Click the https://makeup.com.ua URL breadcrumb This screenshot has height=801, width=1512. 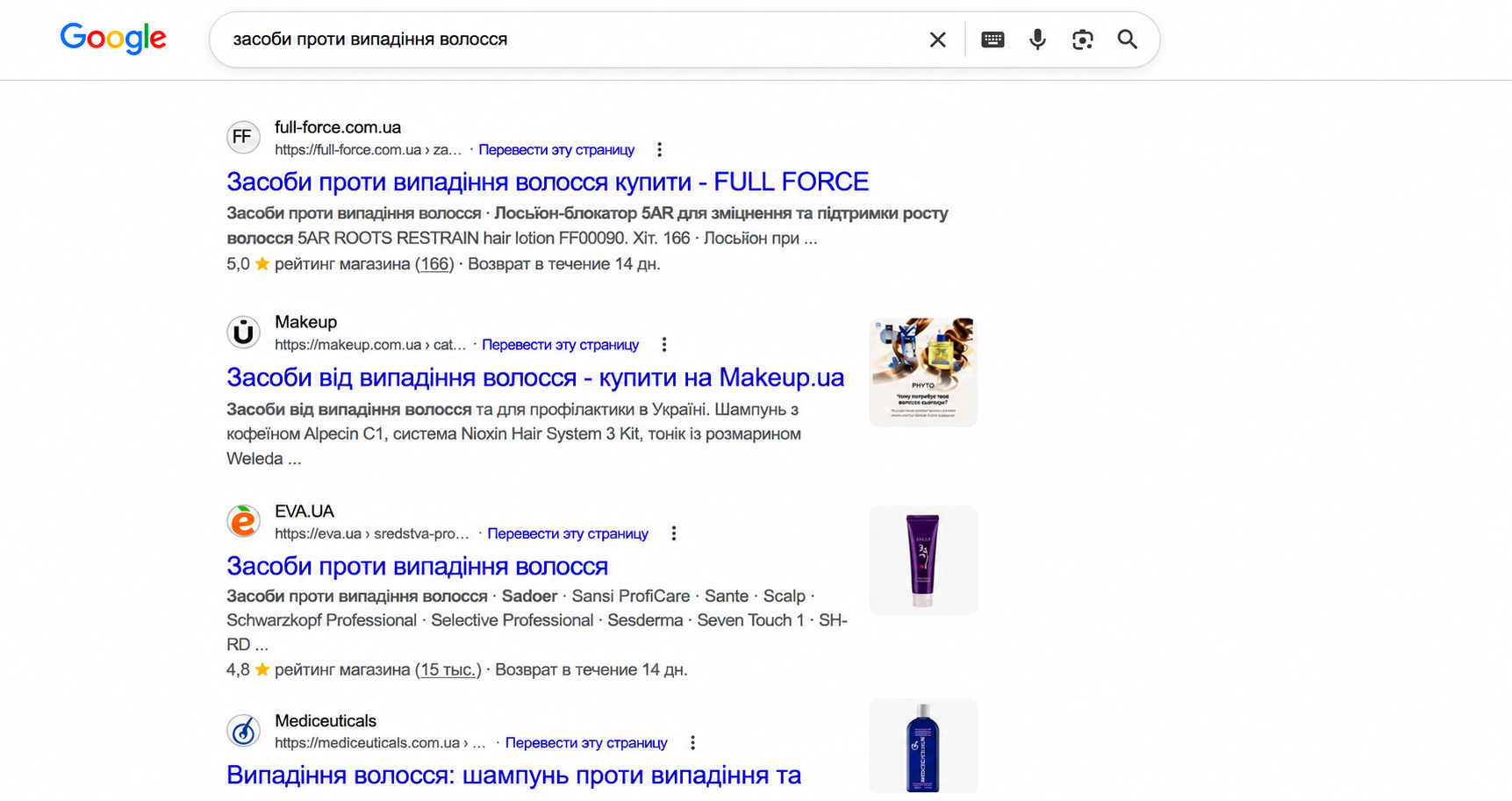[370, 345]
